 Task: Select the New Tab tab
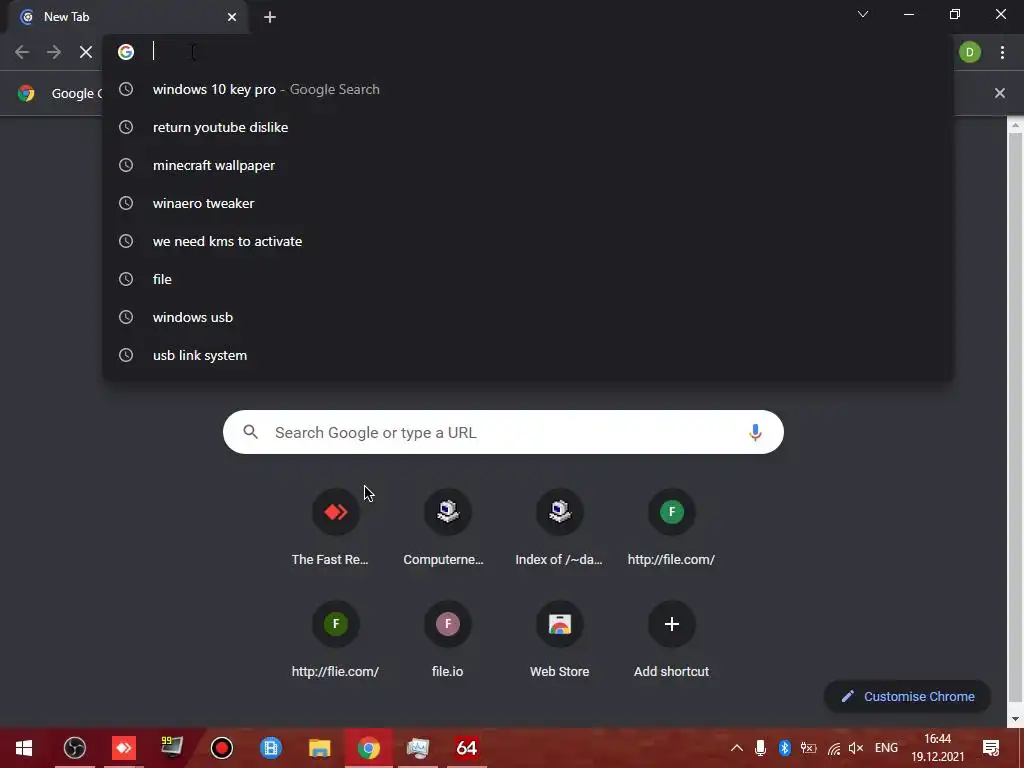pos(127,17)
